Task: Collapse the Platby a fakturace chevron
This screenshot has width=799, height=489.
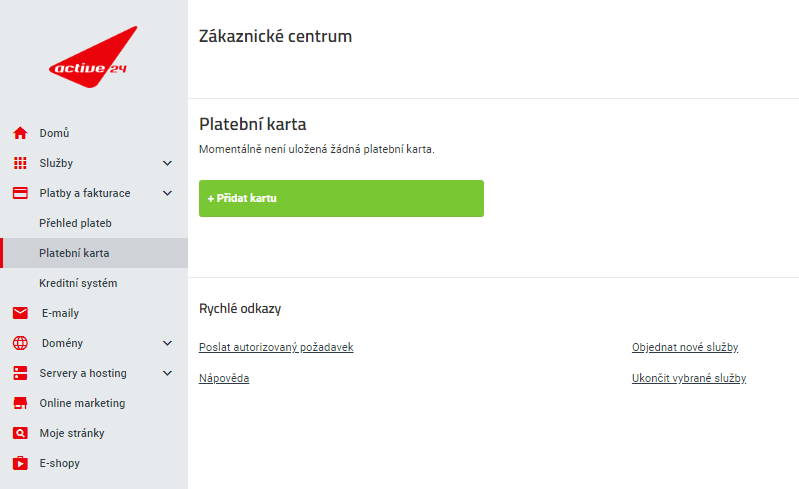Action: (167, 193)
